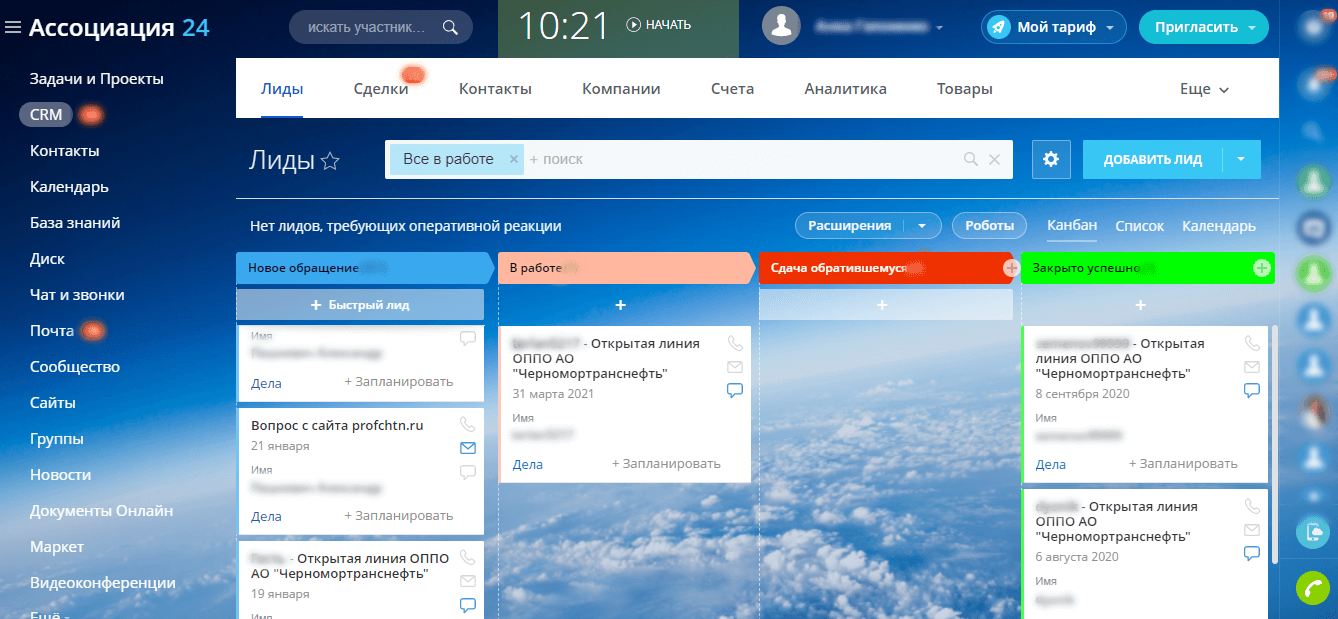Expand the ДОБАВИТЬ ЛИД dropdown arrow
The height and width of the screenshot is (619, 1338).
tap(1242, 159)
